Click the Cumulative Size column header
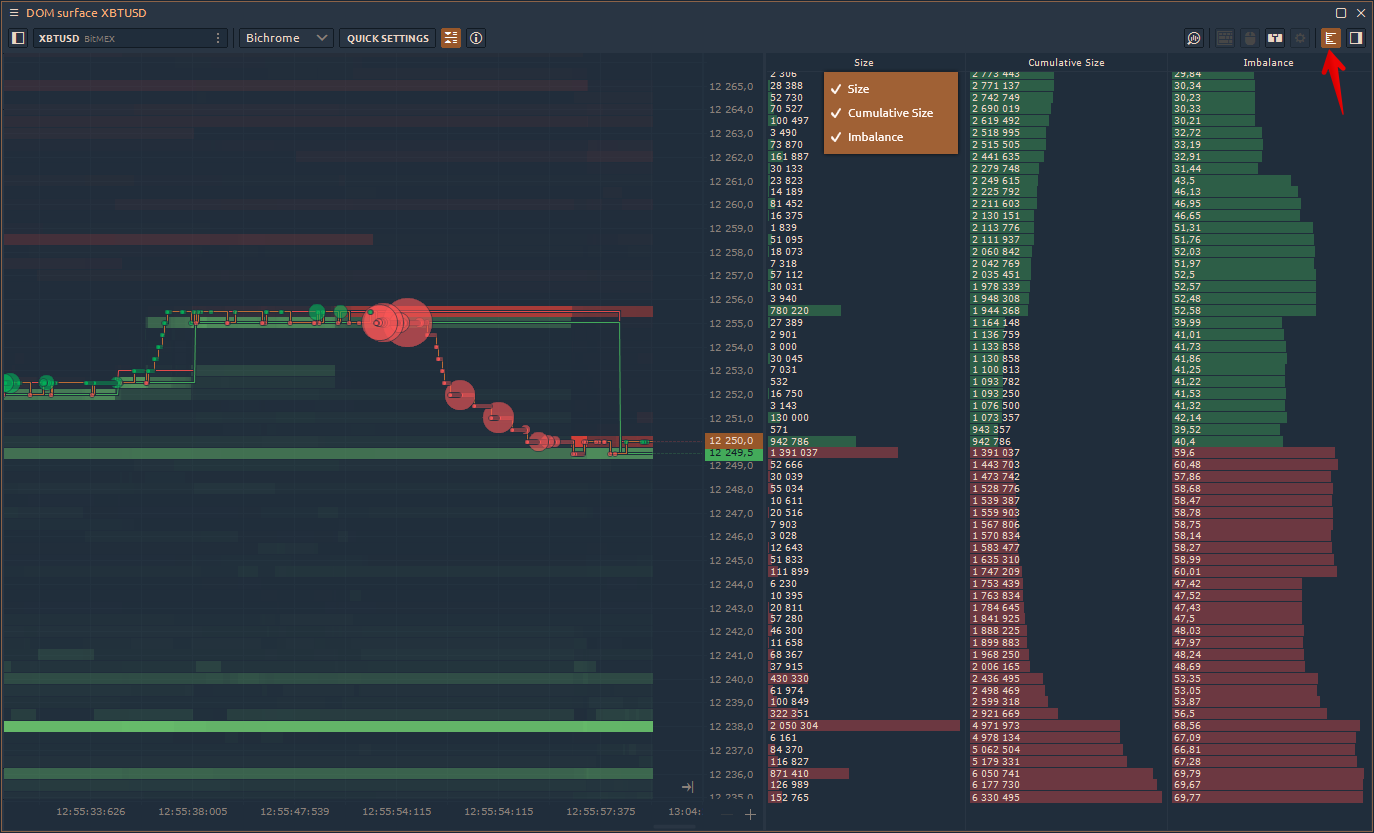This screenshot has width=1374, height=833. pyautogui.click(x=1066, y=62)
